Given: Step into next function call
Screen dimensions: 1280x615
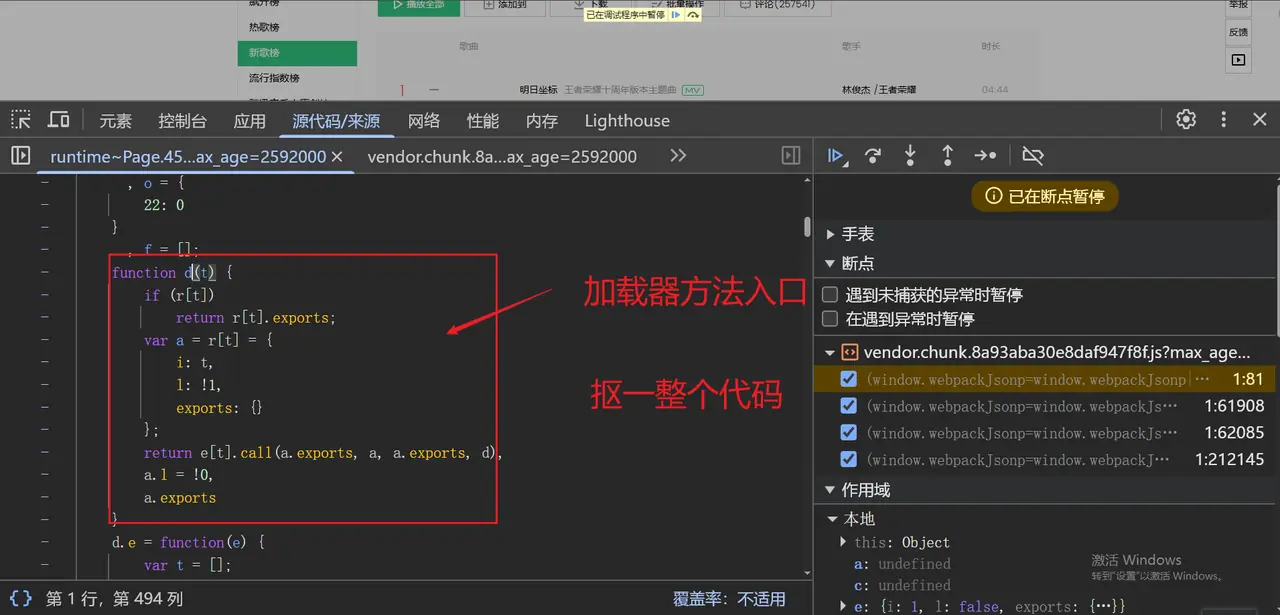Looking at the screenshot, I should [x=910, y=155].
